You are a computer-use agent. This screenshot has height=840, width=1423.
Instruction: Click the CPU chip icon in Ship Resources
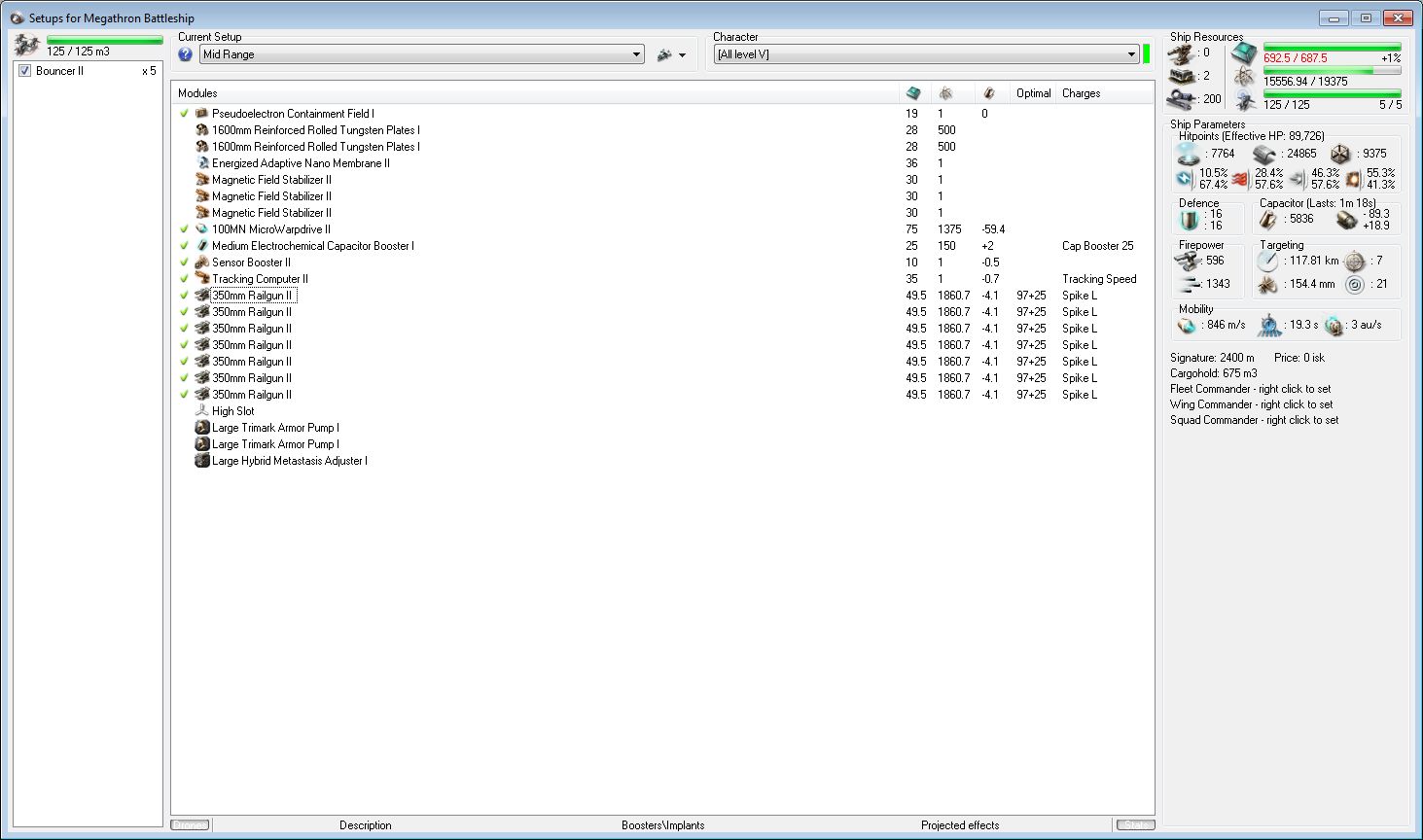[1244, 53]
